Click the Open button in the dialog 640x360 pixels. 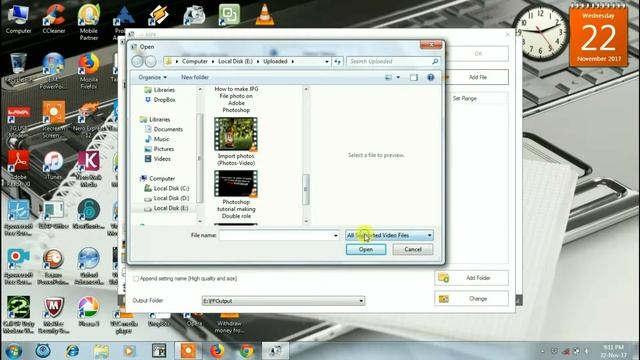[366, 249]
